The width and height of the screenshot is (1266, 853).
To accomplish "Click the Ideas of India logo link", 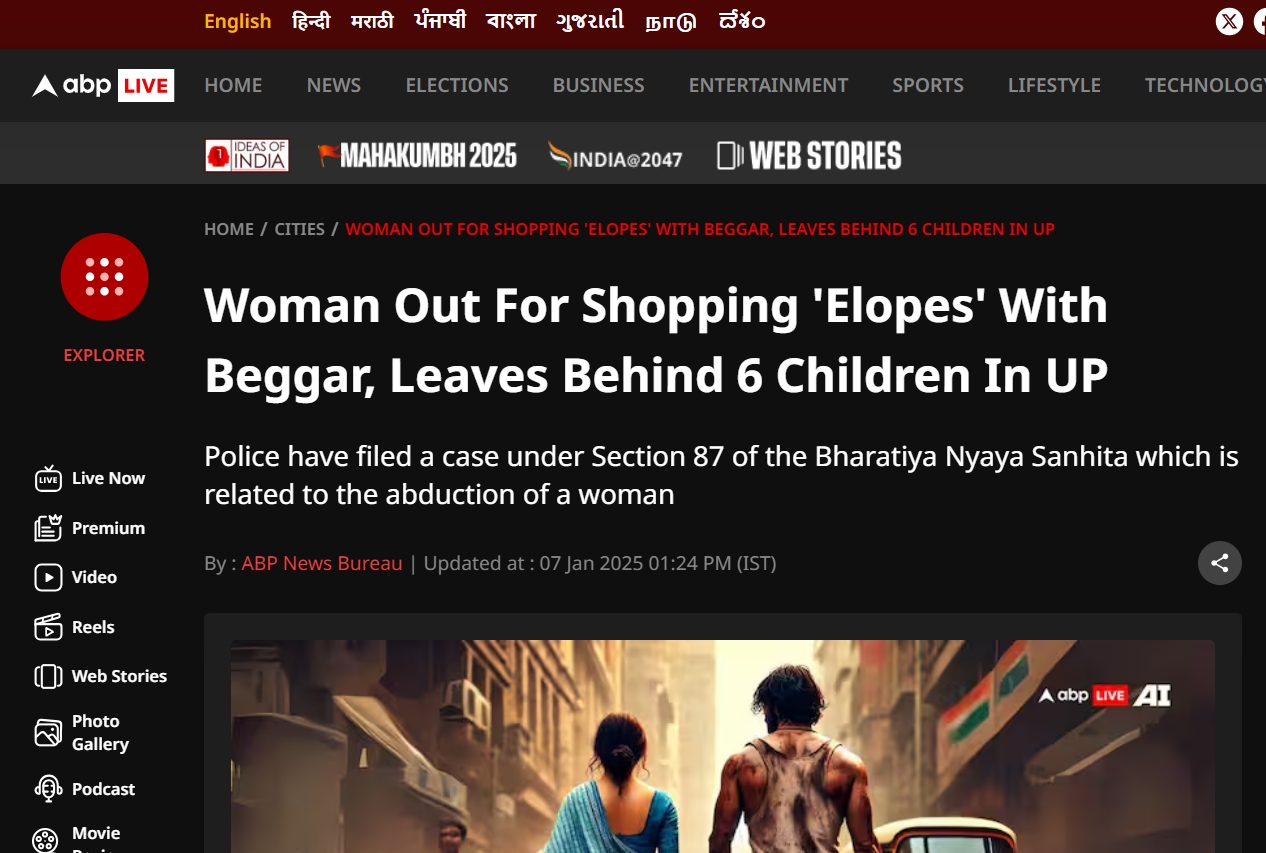I will (247, 155).
